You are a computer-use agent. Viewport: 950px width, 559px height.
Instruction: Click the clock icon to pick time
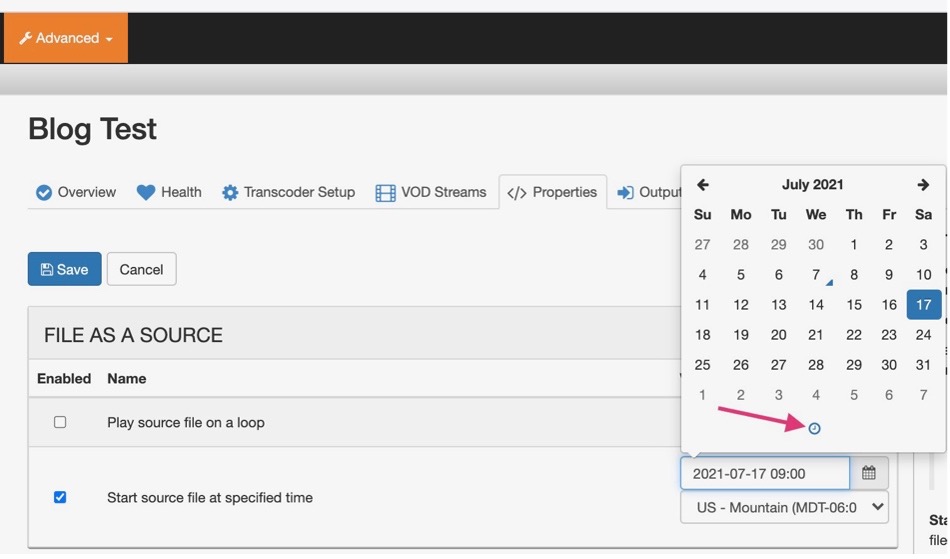(814, 429)
